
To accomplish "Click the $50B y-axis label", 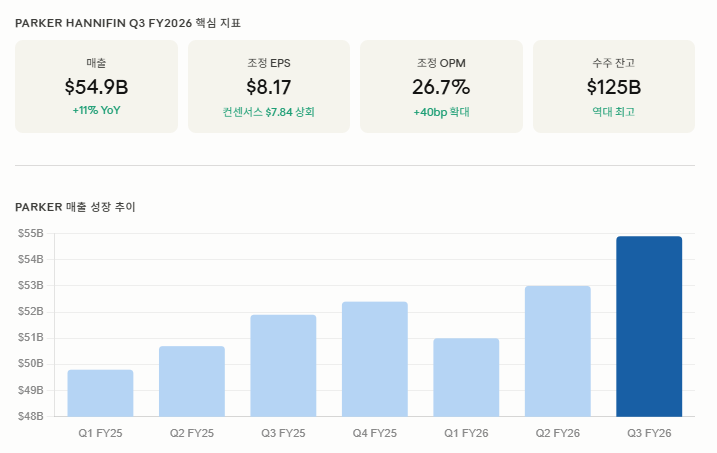I will [31, 364].
